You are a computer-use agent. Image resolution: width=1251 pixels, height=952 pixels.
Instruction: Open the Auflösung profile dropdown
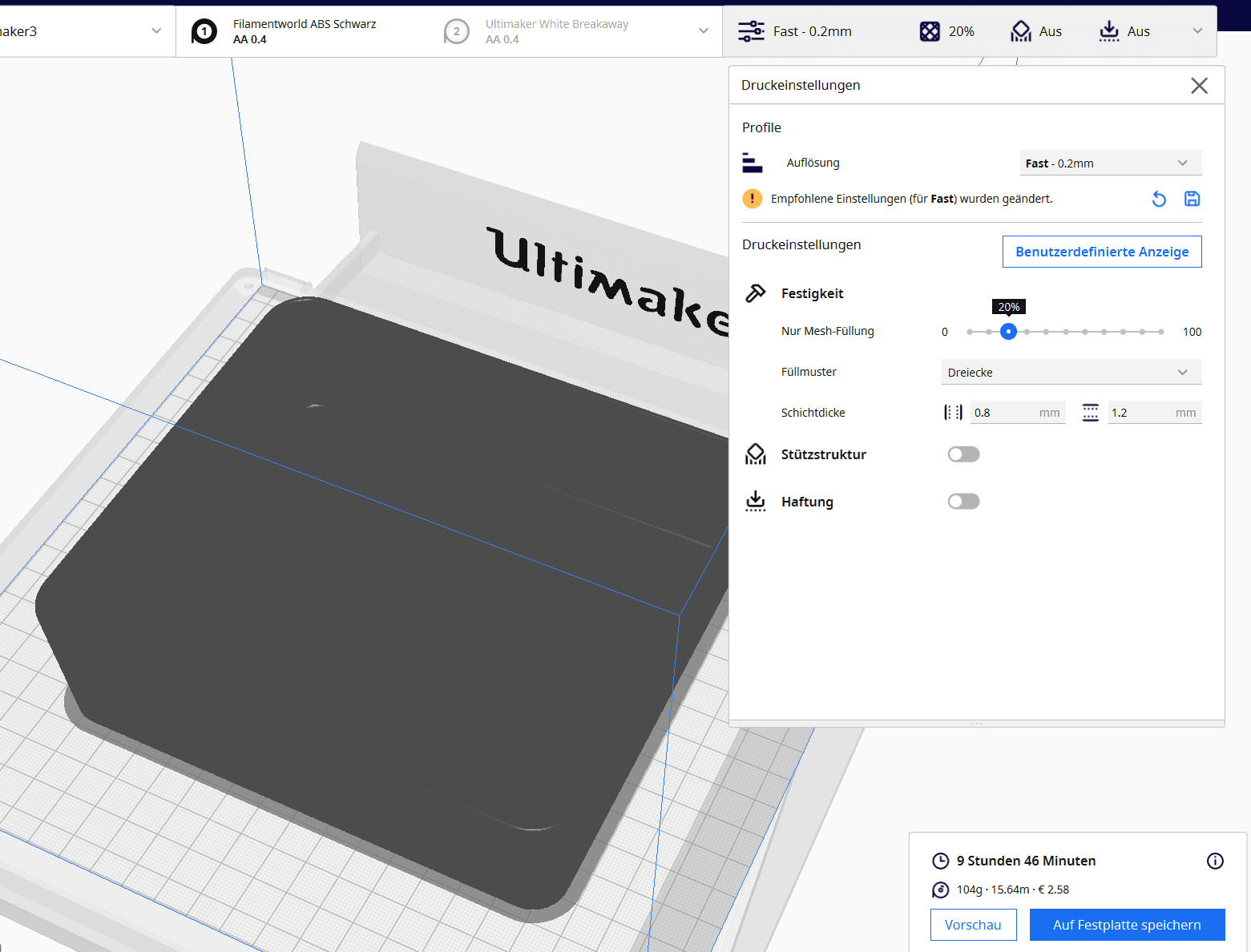[1110, 163]
